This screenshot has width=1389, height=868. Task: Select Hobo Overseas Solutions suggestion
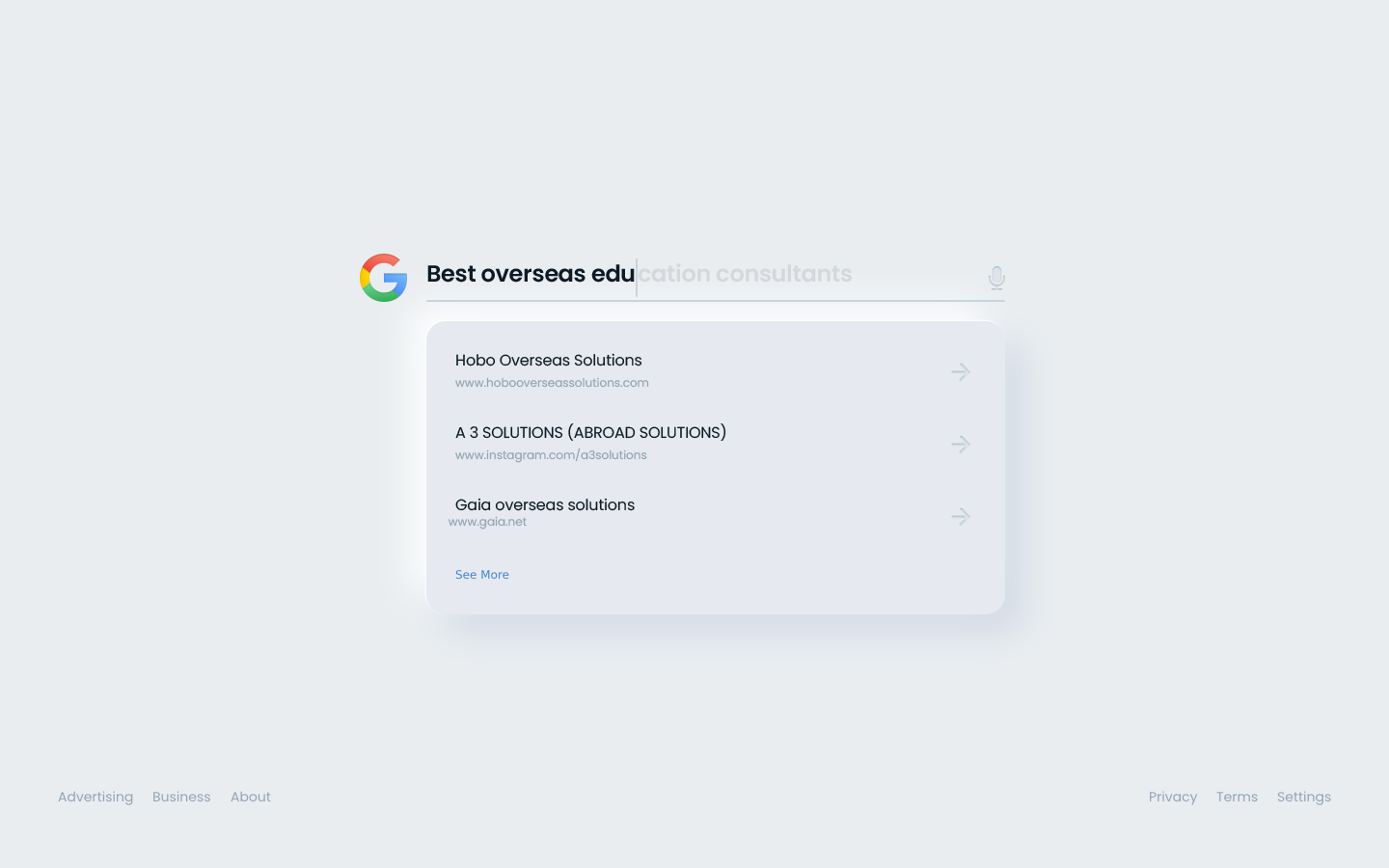(x=548, y=360)
